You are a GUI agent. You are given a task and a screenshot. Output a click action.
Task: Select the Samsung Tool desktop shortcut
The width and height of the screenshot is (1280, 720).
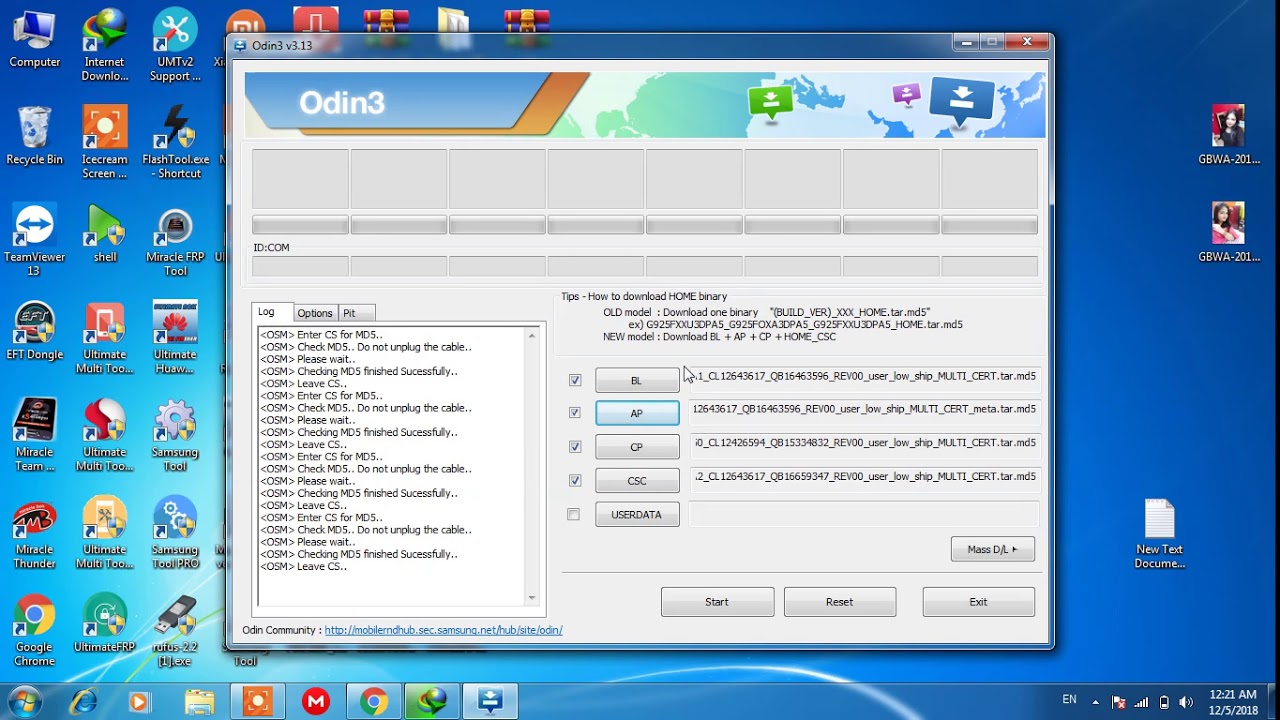(175, 435)
